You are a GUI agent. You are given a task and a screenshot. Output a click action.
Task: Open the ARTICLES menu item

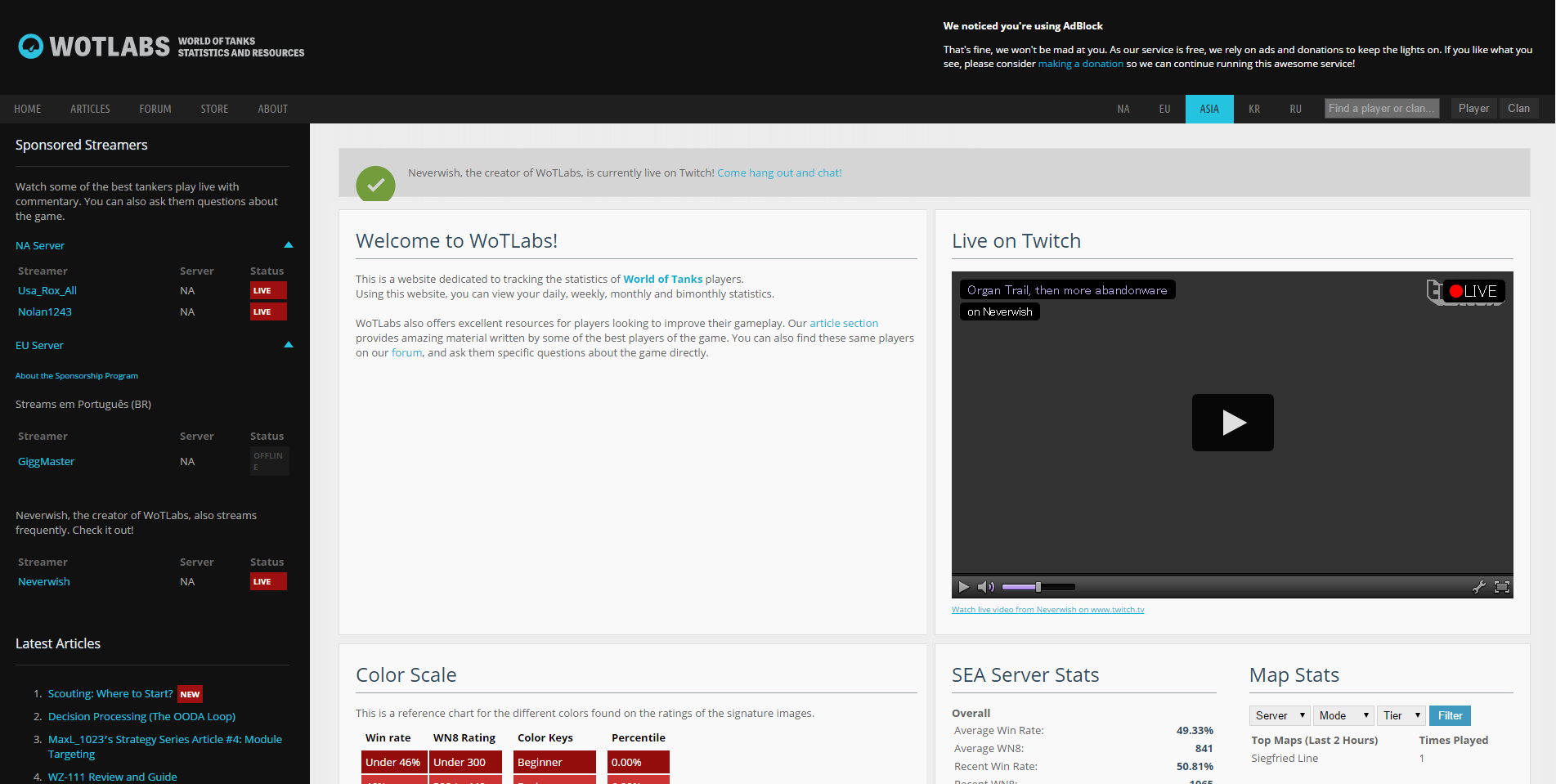pyautogui.click(x=90, y=109)
